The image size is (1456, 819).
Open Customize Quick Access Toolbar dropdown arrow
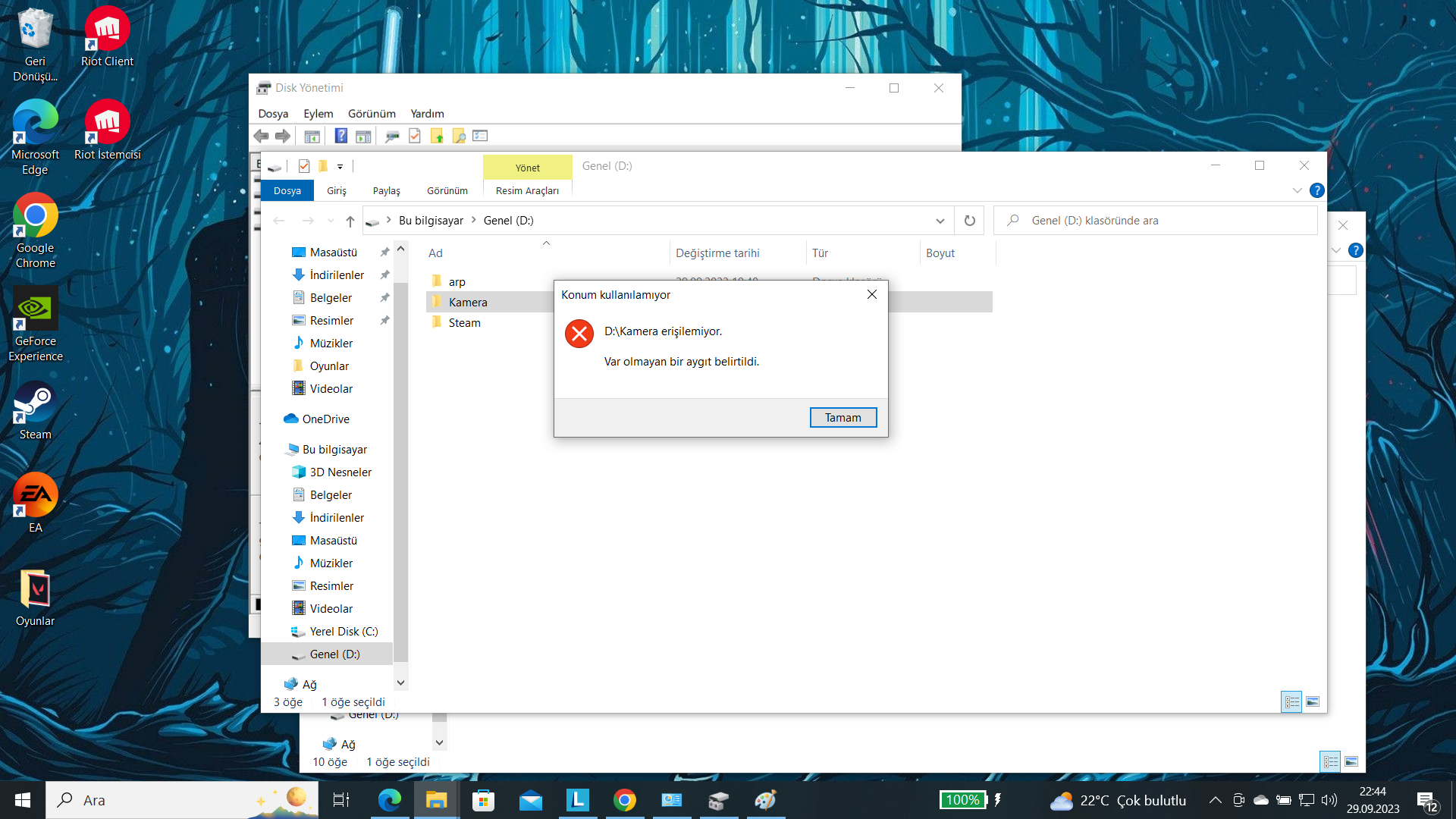tap(340, 167)
